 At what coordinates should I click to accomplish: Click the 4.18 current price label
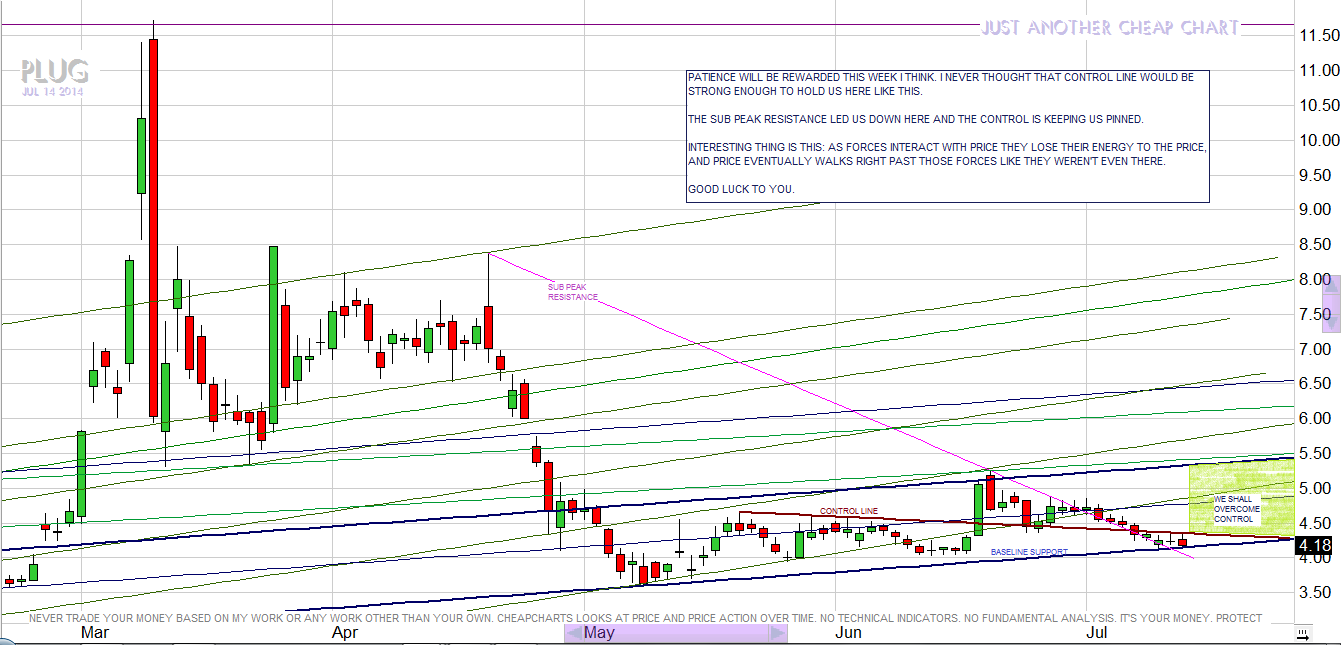1315,545
